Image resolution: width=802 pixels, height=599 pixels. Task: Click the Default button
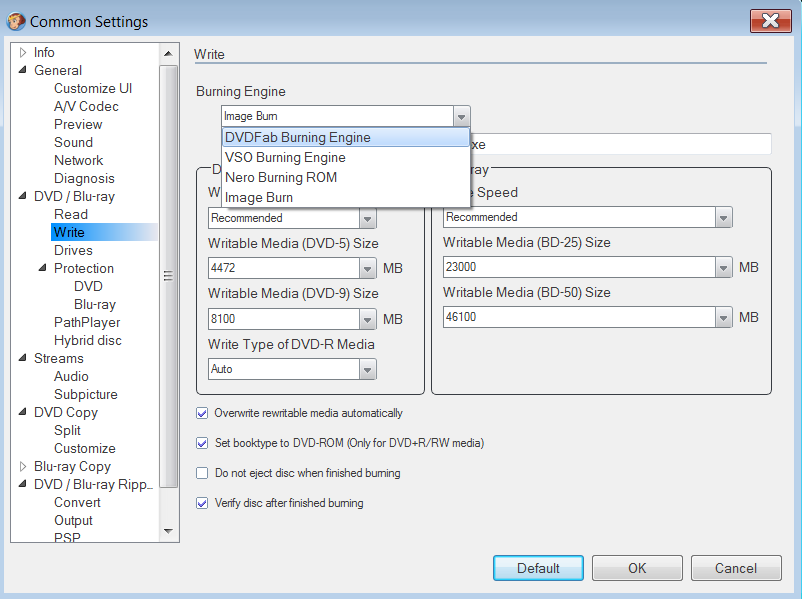pyautogui.click(x=538, y=568)
